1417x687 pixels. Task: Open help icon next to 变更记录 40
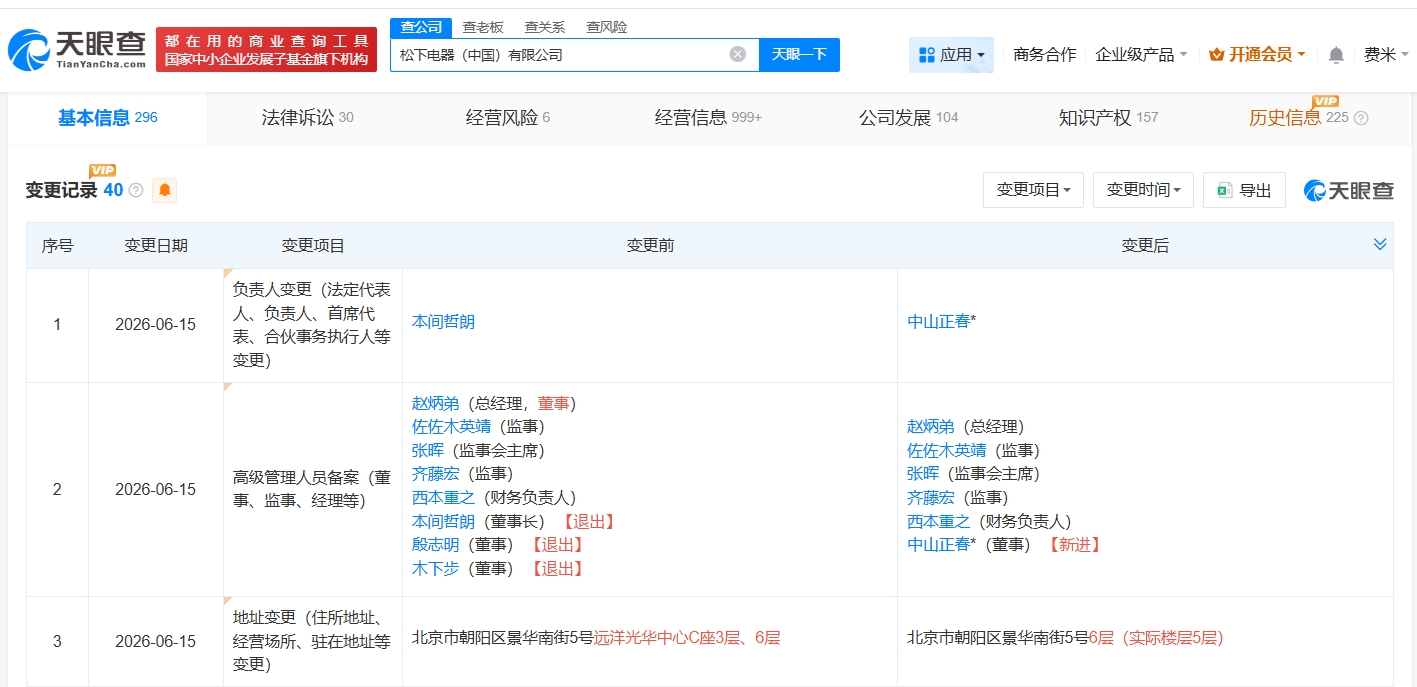click(137, 190)
